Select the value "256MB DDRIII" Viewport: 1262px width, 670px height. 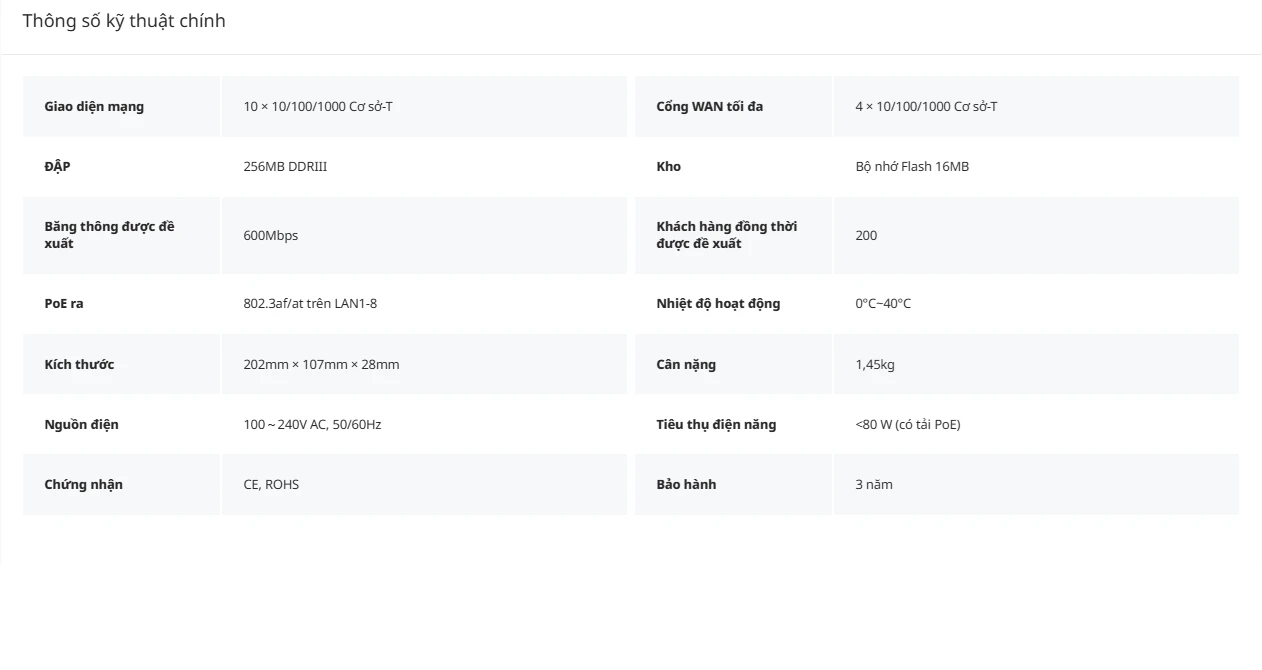pyautogui.click(x=285, y=167)
